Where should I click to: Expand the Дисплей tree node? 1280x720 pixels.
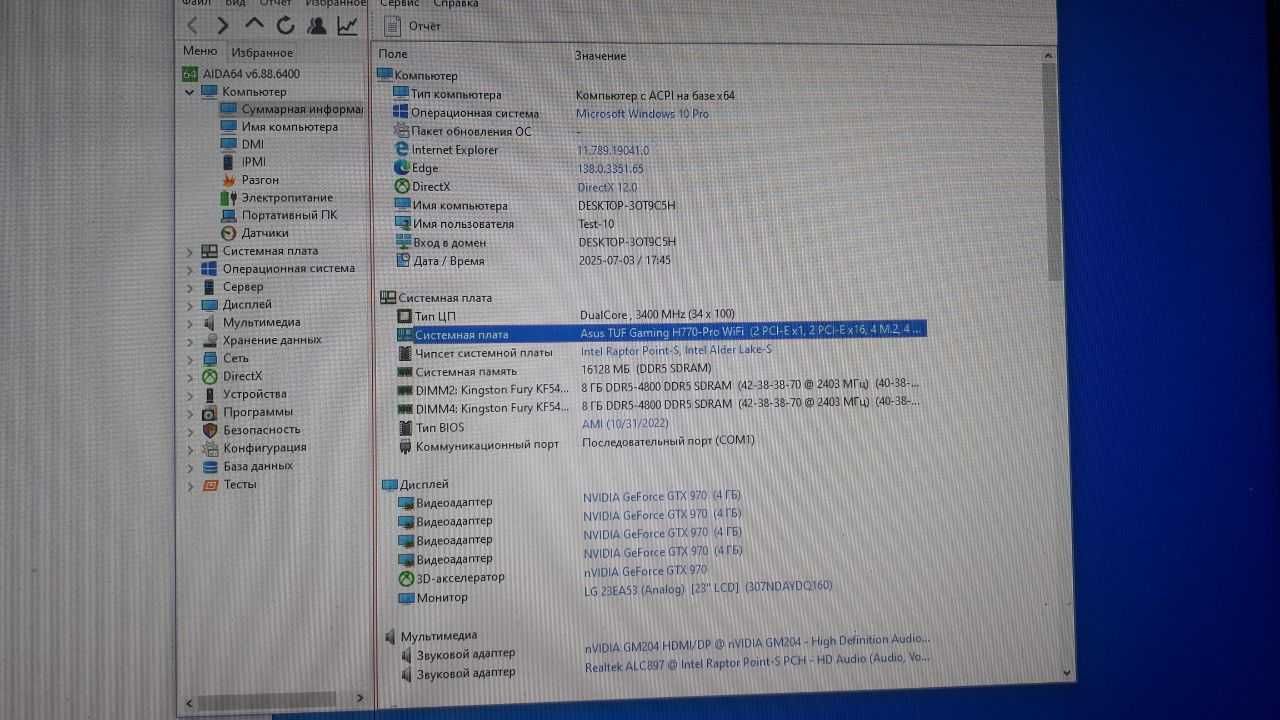(190, 305)
